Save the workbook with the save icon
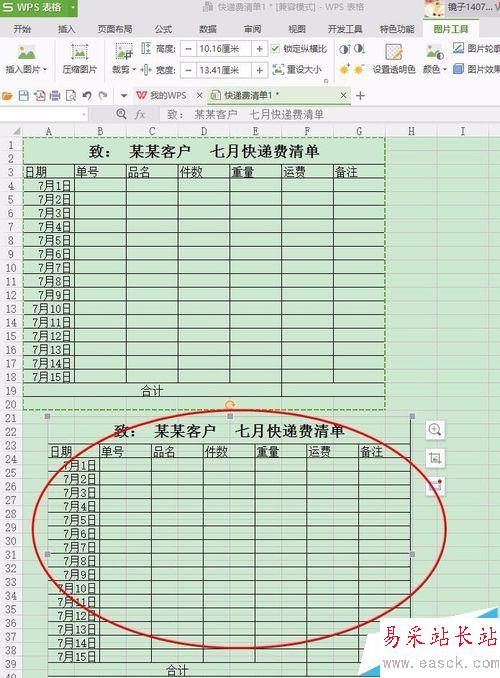The width and height of the screenshot is (500, 678). [x=23, y=96]
